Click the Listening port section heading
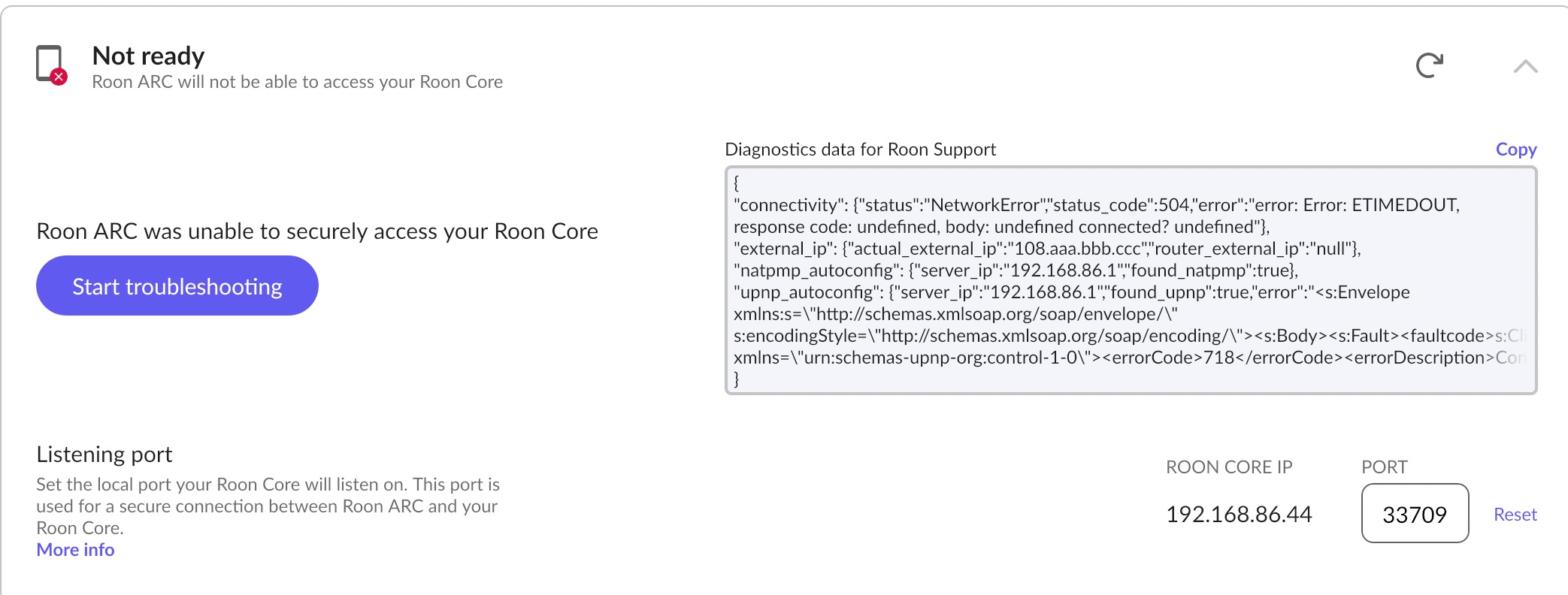 (104, 455)
